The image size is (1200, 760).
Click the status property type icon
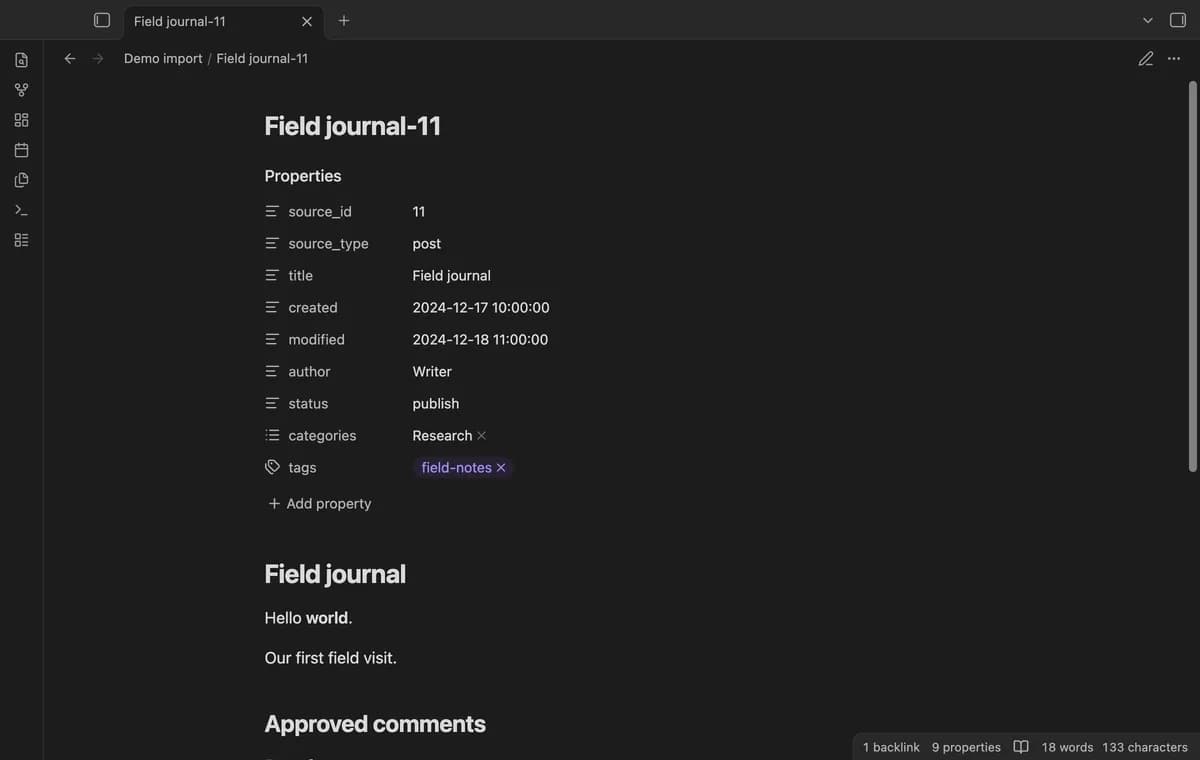[272, 404]
